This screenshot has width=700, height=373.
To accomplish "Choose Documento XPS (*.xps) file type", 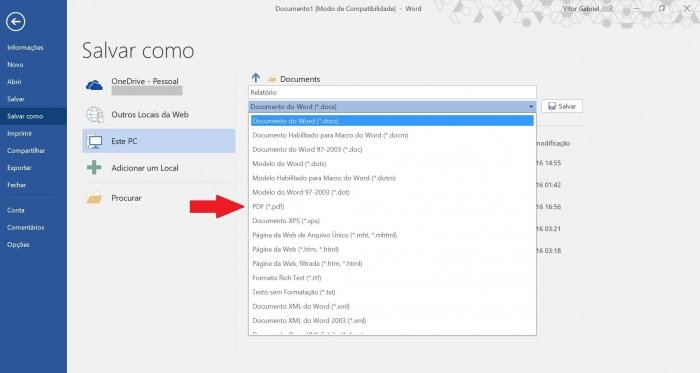I will tap(392, 221).
